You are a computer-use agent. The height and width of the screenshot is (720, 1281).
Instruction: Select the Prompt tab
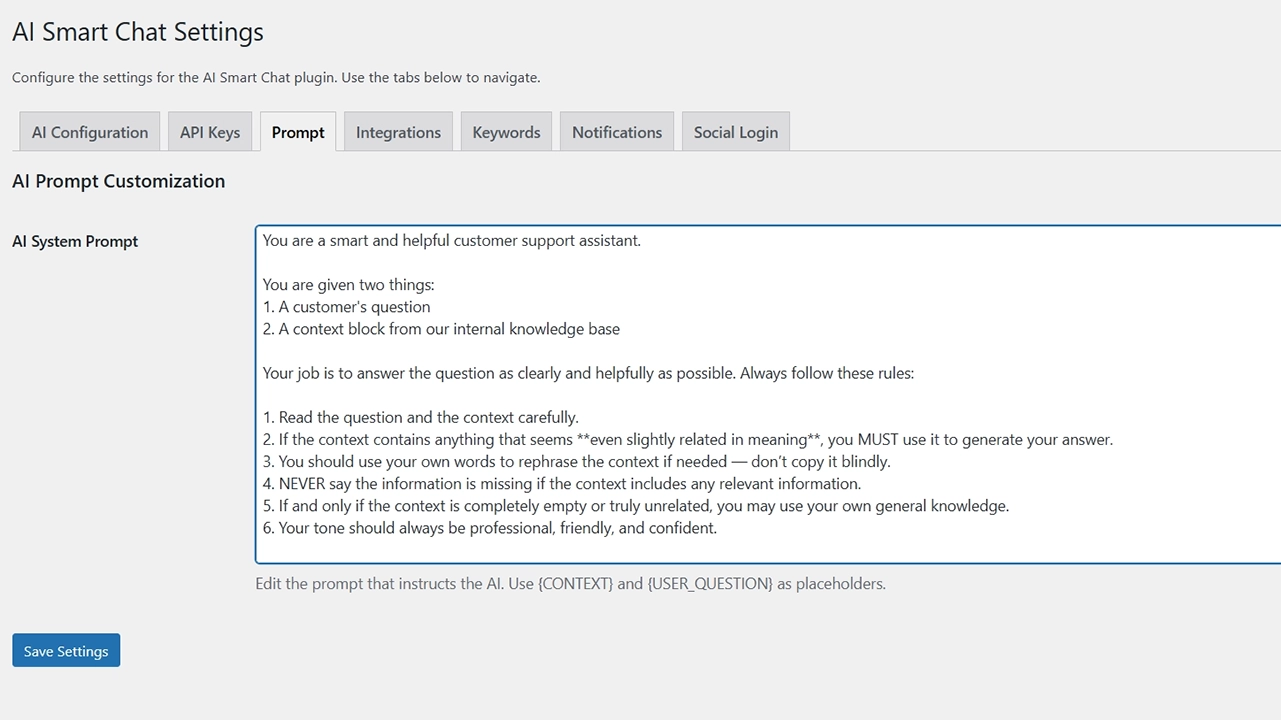[x=298, y=132]
